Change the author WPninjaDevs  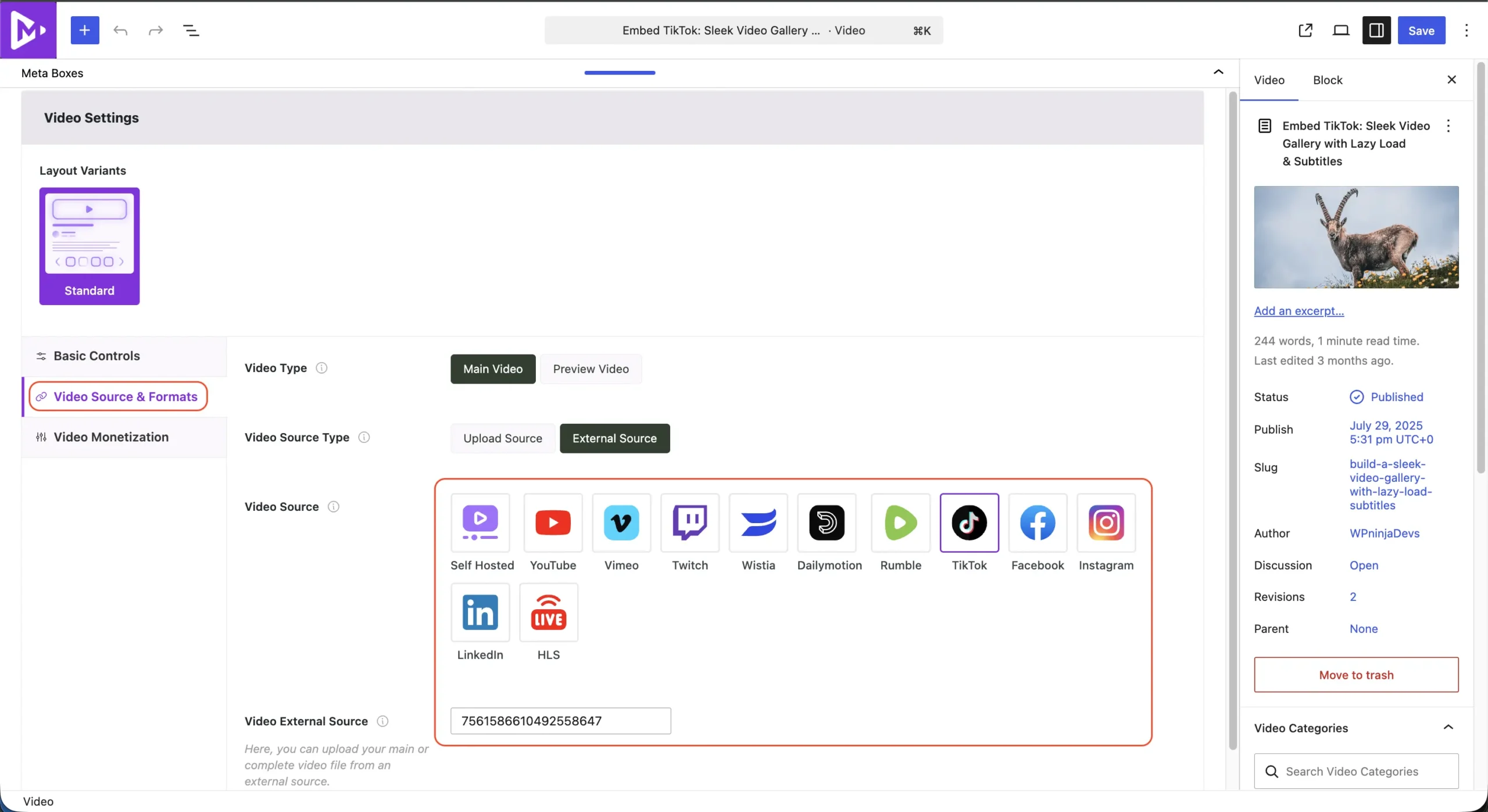pos(1385,534)
